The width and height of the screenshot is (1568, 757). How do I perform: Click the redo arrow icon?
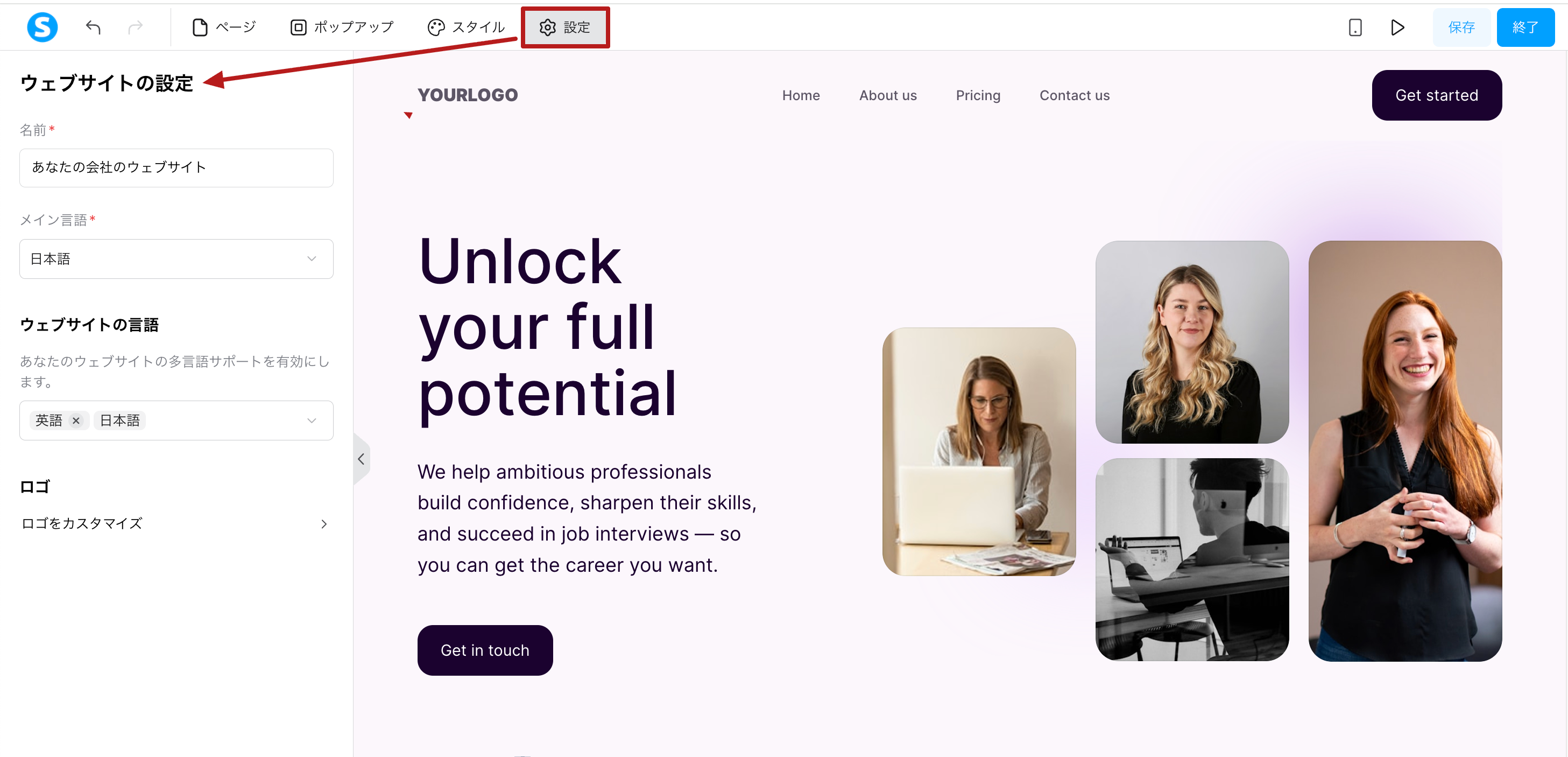click(135, 27)
